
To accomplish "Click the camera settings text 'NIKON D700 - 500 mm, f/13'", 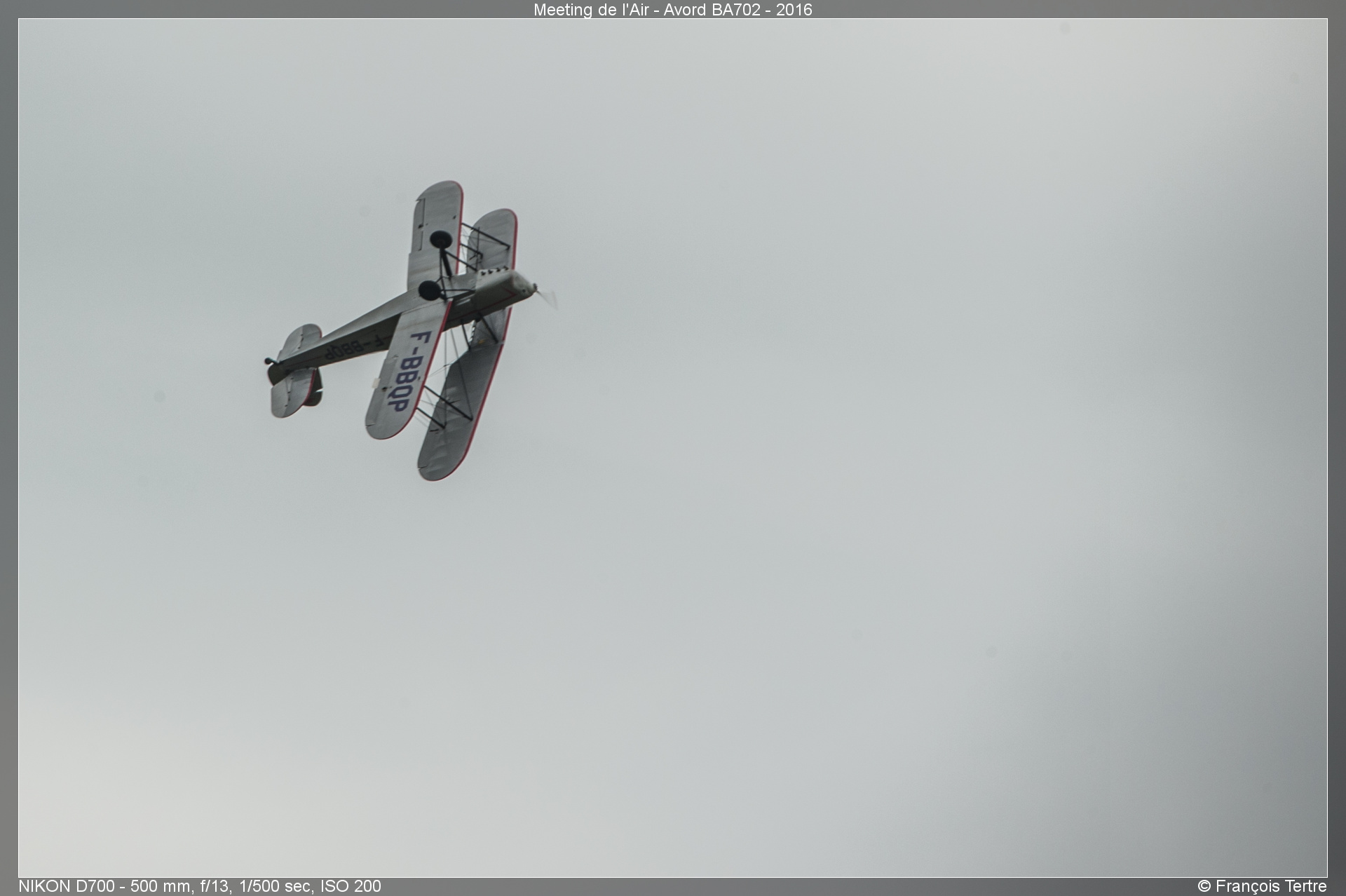I will pos(124,886).
